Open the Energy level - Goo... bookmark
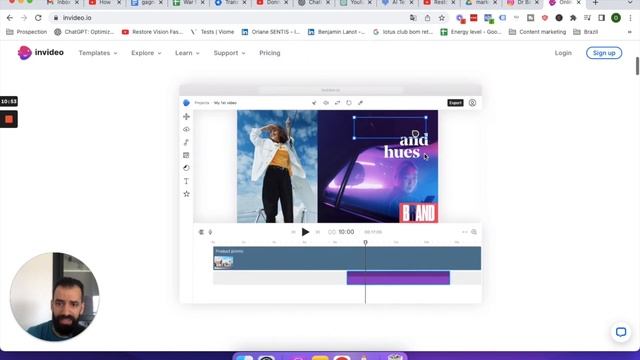This screenshot has height=360, width=640. tap(471, 32)
